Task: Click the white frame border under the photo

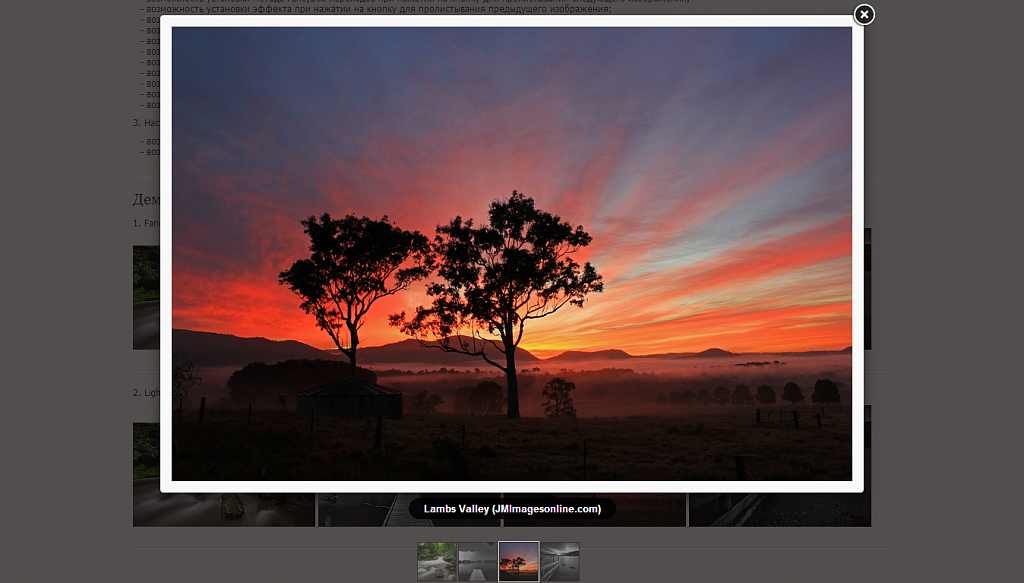Action: [512, 486]
